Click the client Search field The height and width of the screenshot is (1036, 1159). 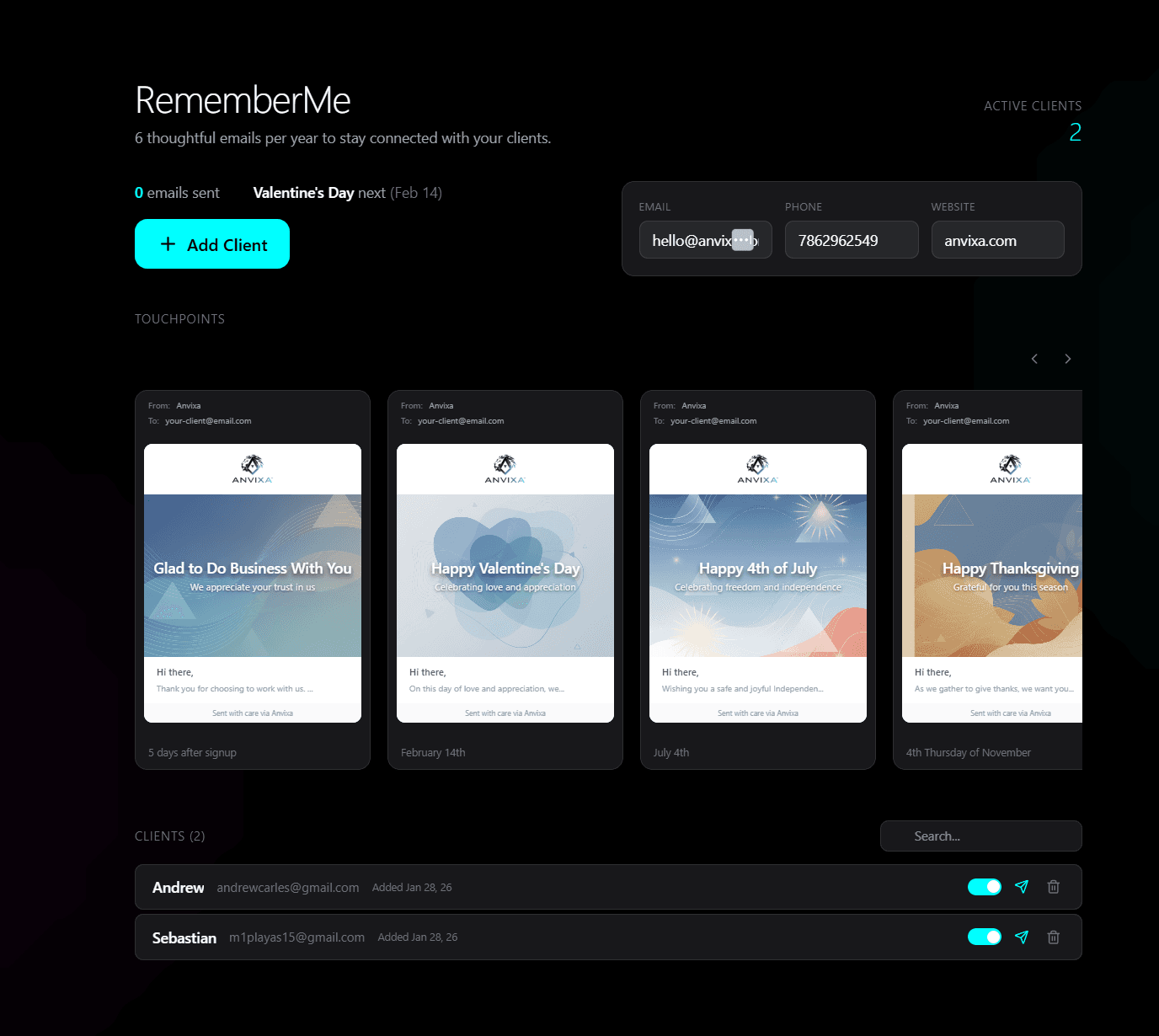(x=980, y=836)
